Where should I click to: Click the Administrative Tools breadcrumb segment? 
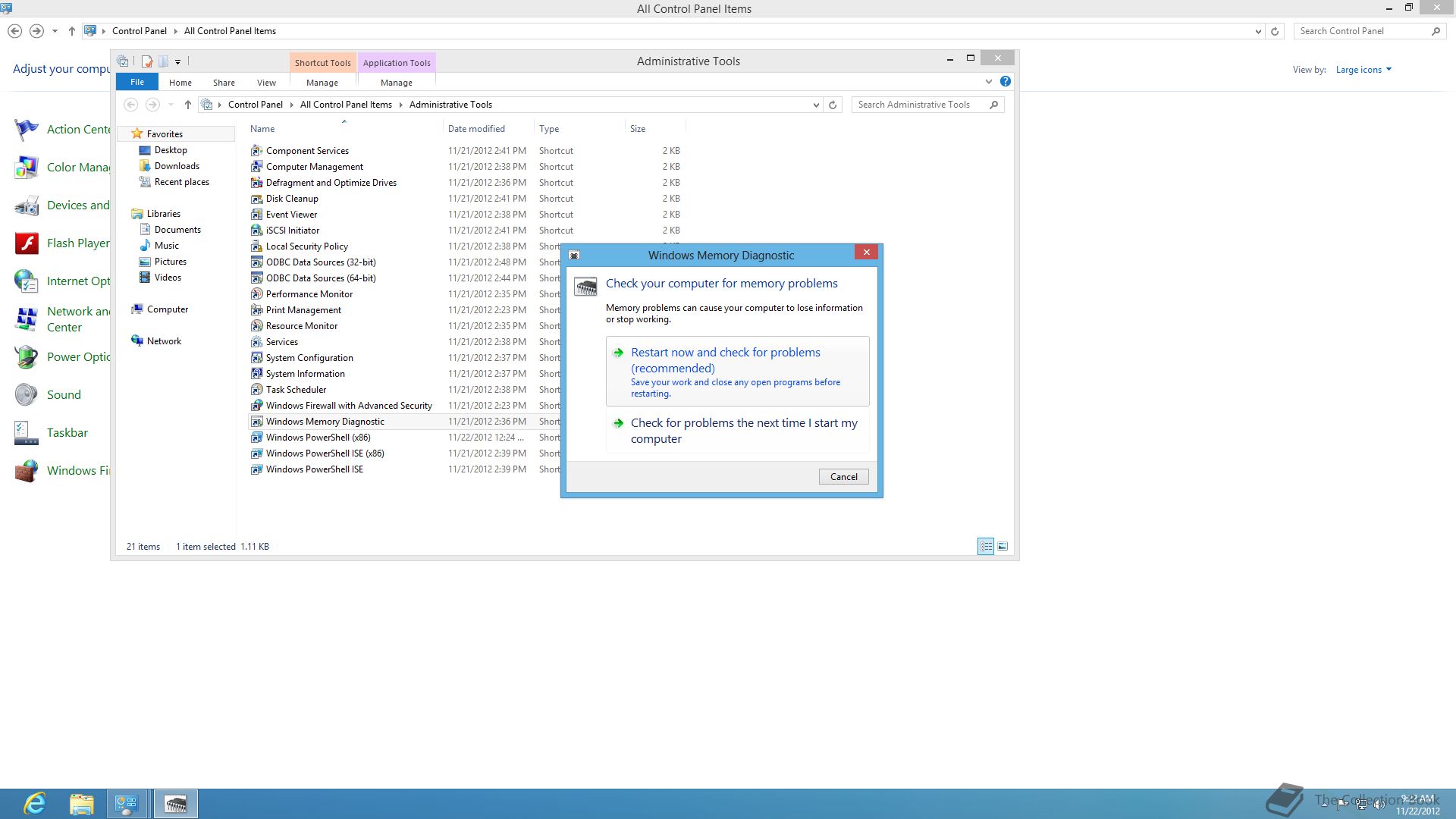450,105
